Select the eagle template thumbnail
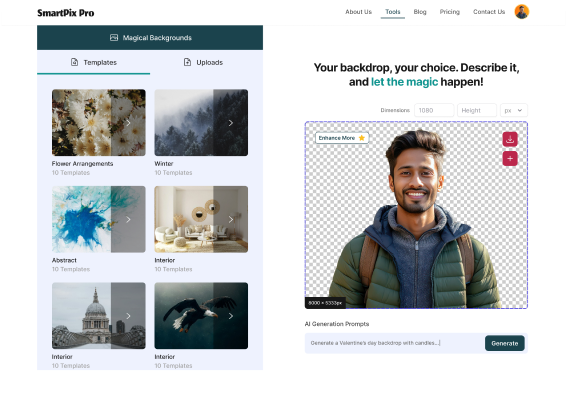Image resolution: width=566 pixels, height=401 pixels. click(201, 316)
